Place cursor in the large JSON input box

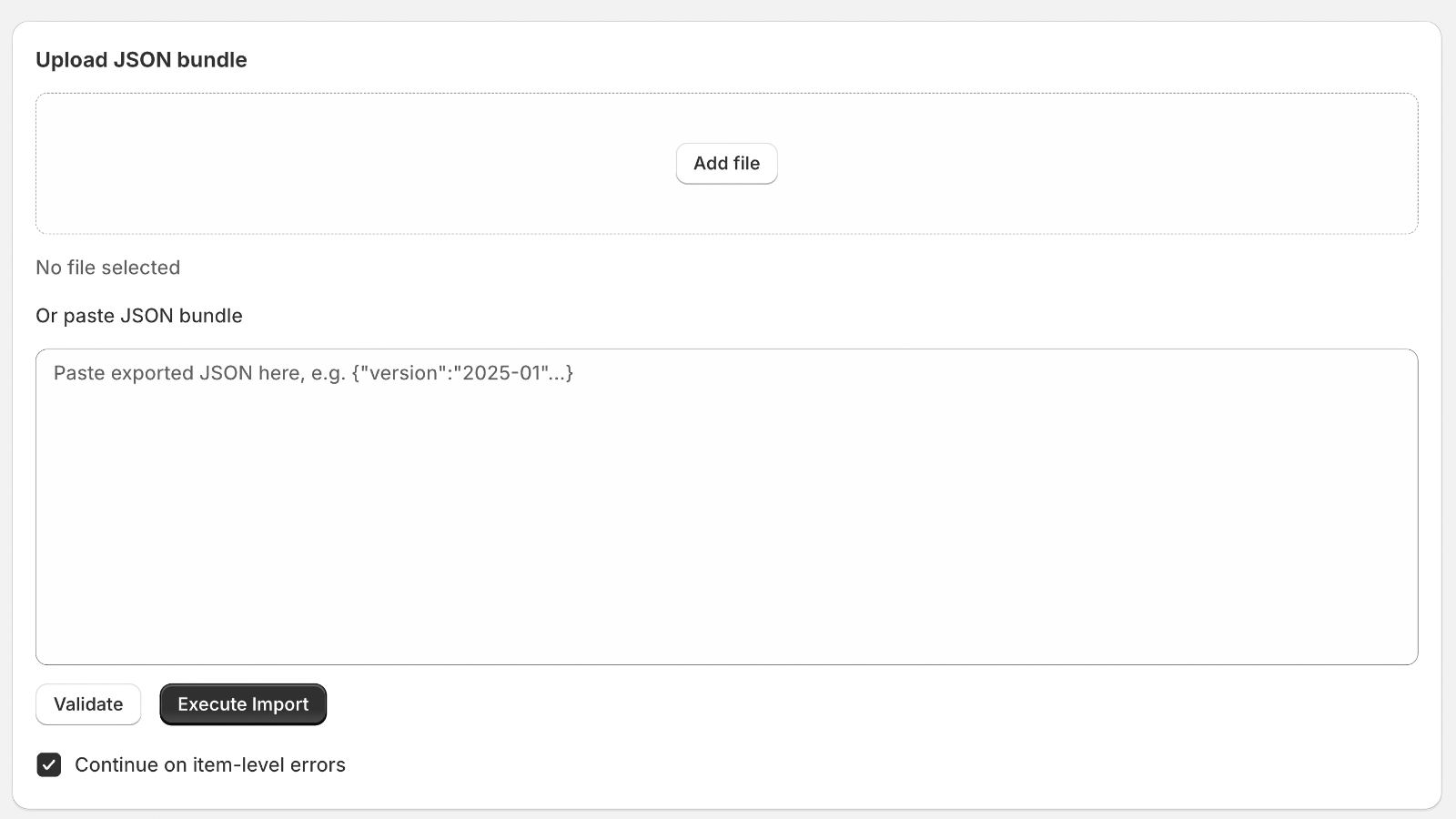click(x=727, y=507)
